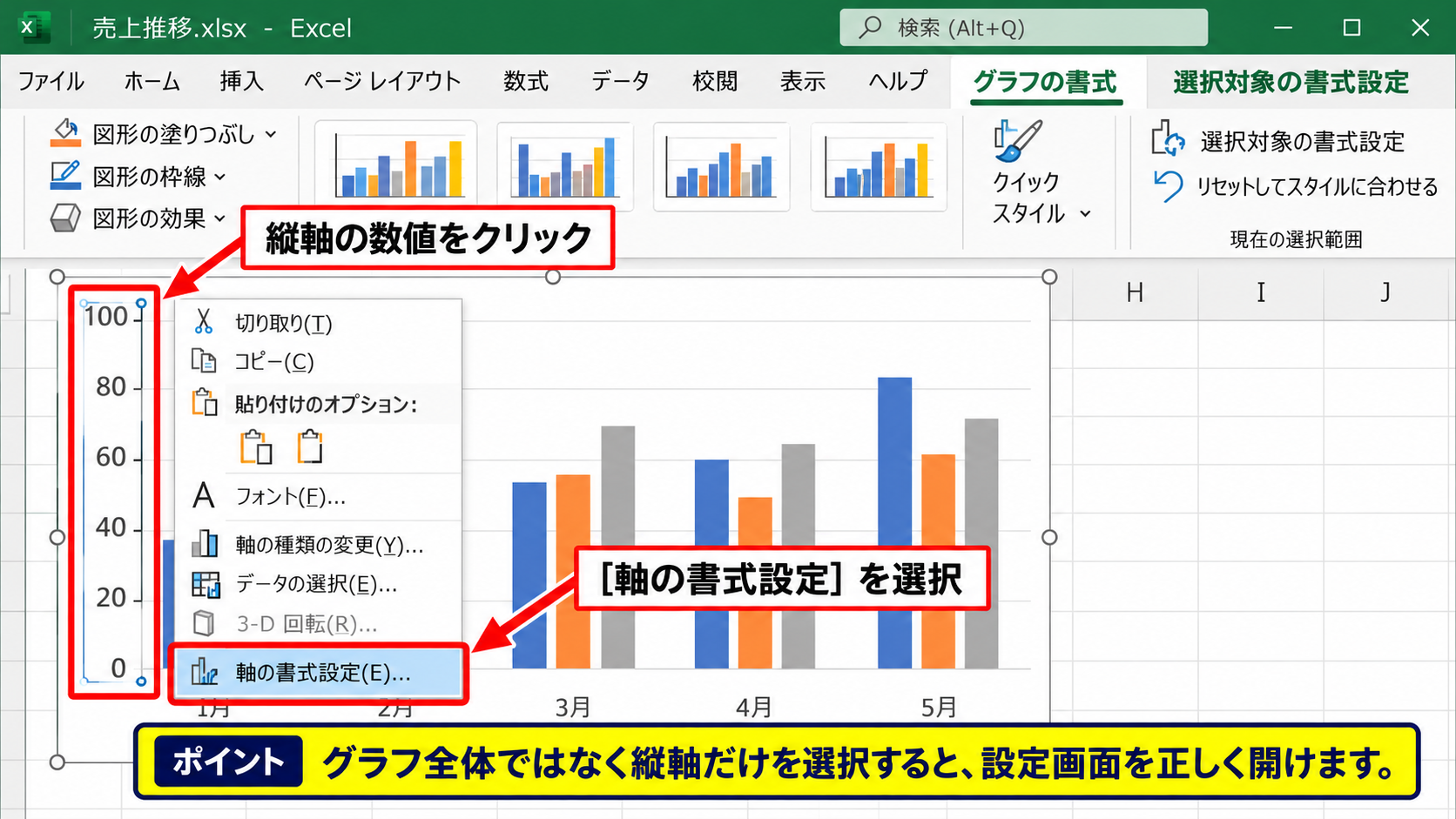Open the ファイル tab

click(51, 82)
